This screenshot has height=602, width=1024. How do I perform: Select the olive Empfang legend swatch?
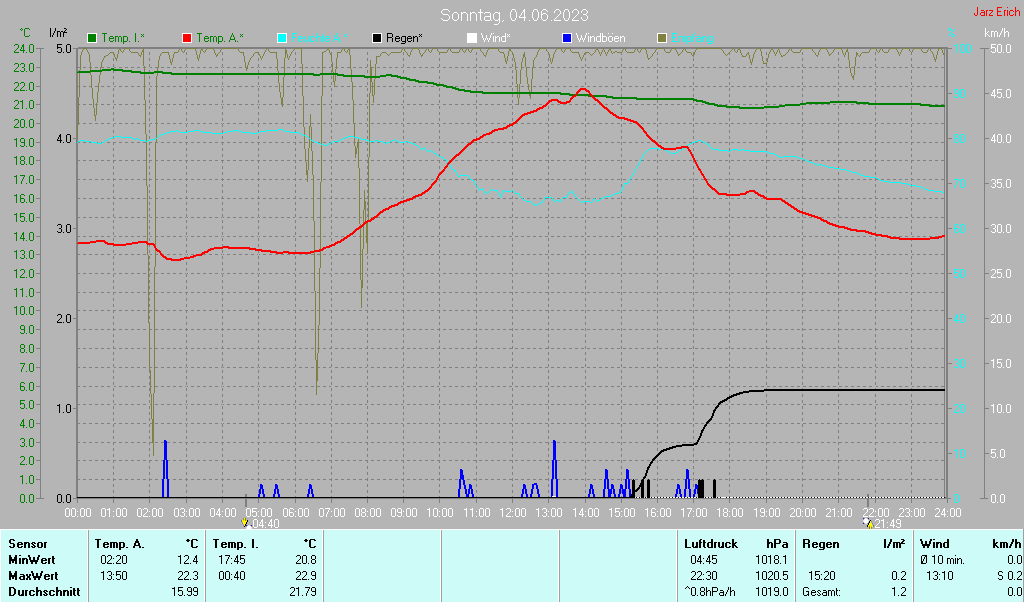662,39
